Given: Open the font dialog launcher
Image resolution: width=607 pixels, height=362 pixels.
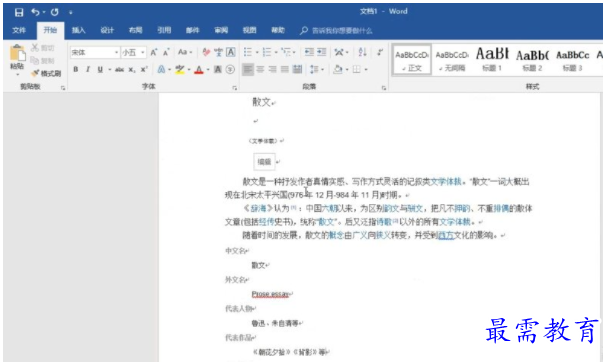Looking at the screenshot, I should pos(235,88).
